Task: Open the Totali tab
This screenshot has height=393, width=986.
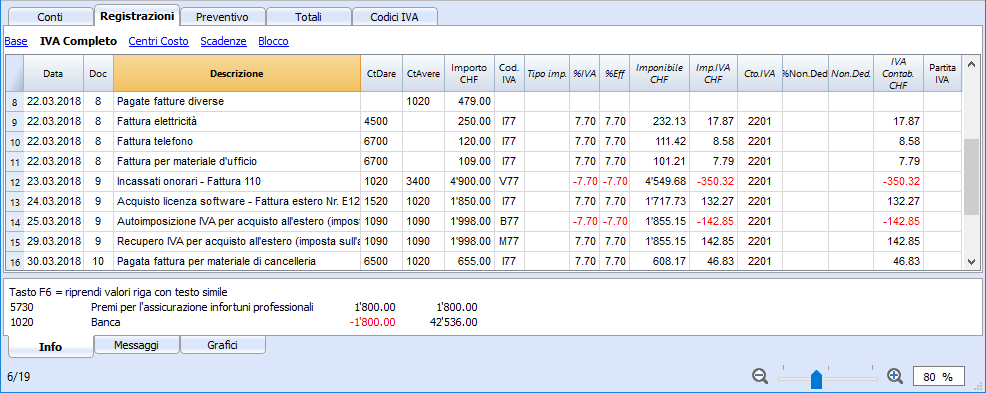Action: click(308, 17)
